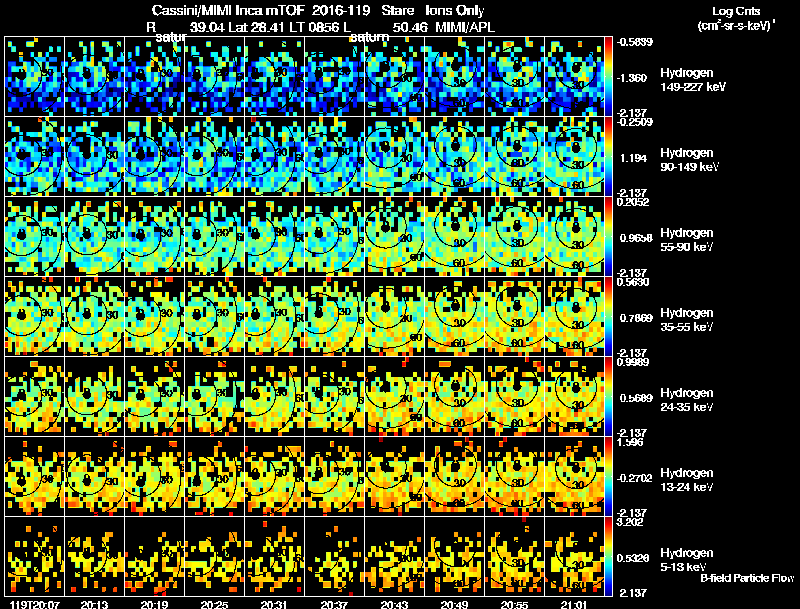Select the 24-35 keV image panel at 20:31
Viewport: 800px width, 609px height.
point(274,397)
